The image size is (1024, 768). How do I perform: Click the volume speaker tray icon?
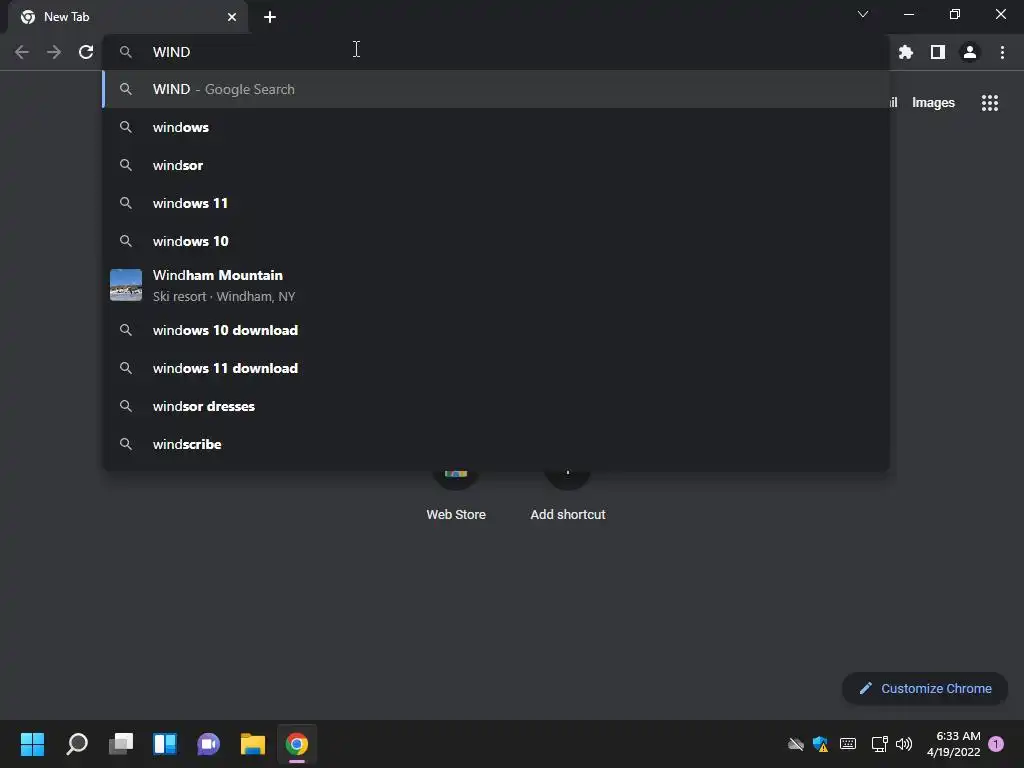tap(904, 744)
